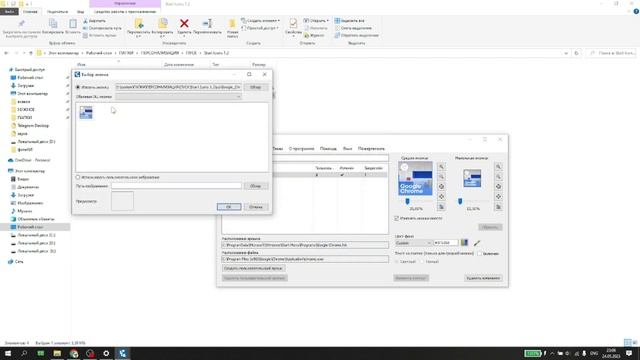This screenshot has height=360, width=640.
Task: Click the New Folder icon in ribbon
Action: pos(232,24)
